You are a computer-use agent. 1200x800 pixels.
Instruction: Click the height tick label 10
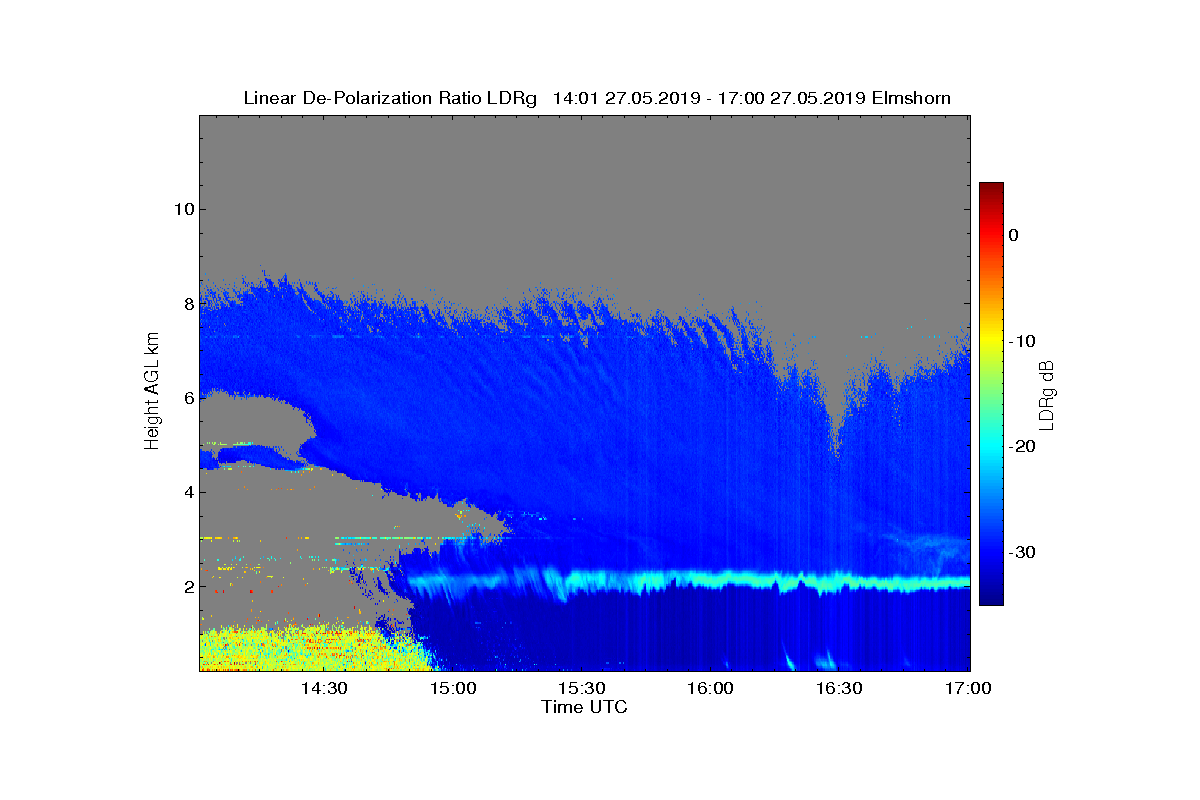[183, 209]
